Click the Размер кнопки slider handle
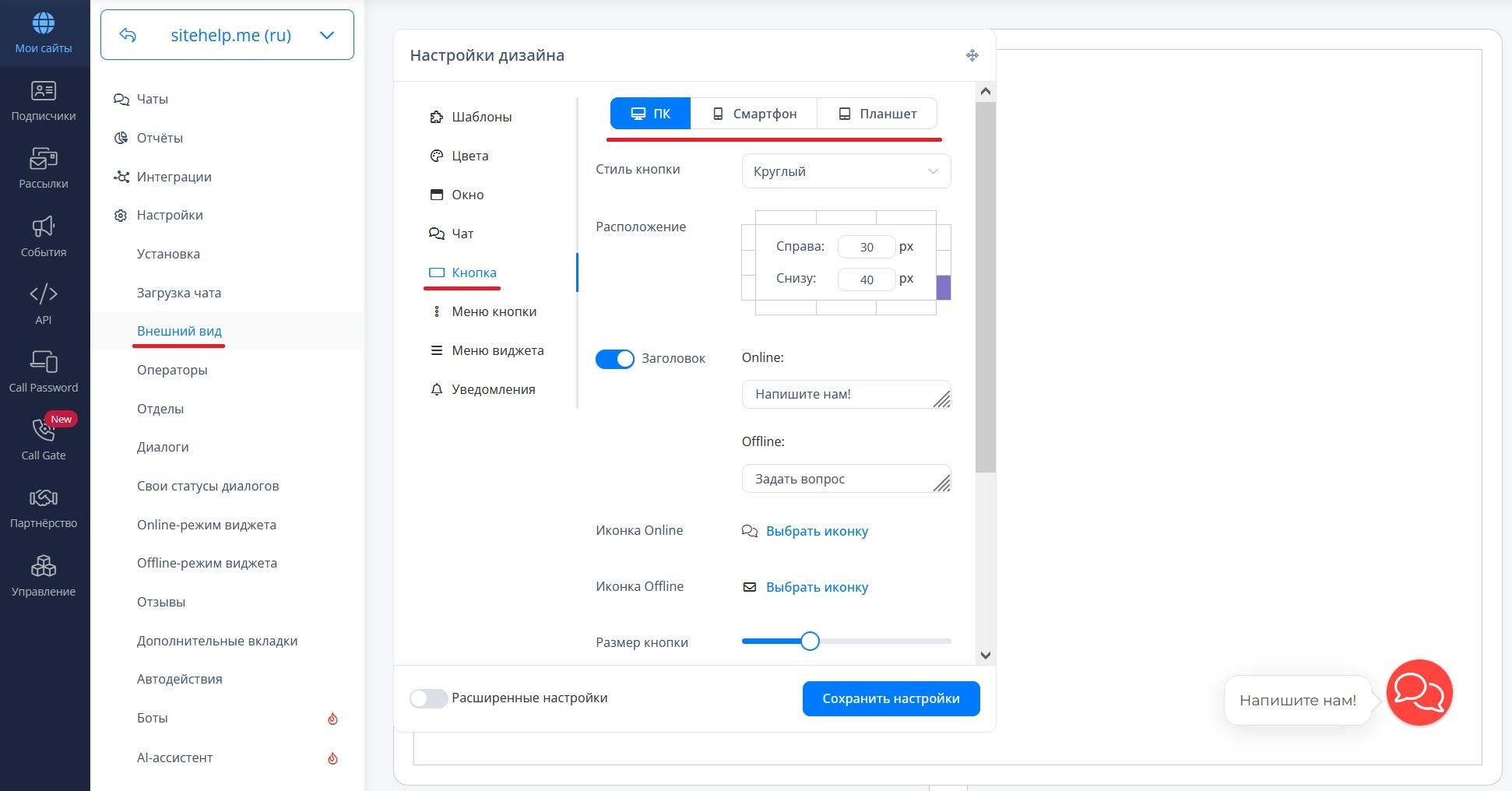1512x791 pixels. [x=810, y=642]
